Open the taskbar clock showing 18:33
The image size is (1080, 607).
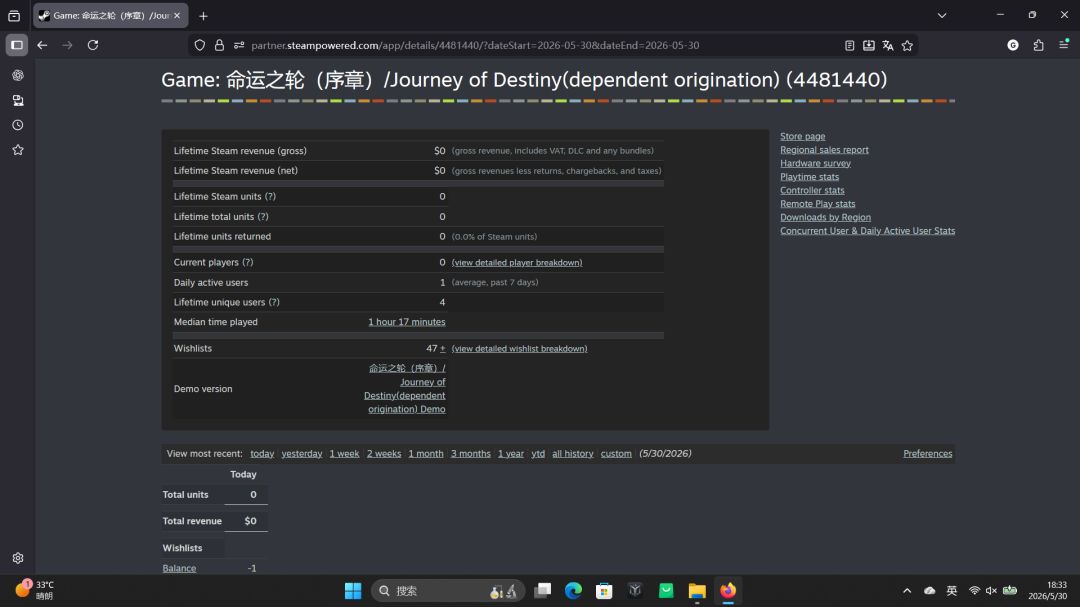pyautogui.click(x=1047, y=590)
